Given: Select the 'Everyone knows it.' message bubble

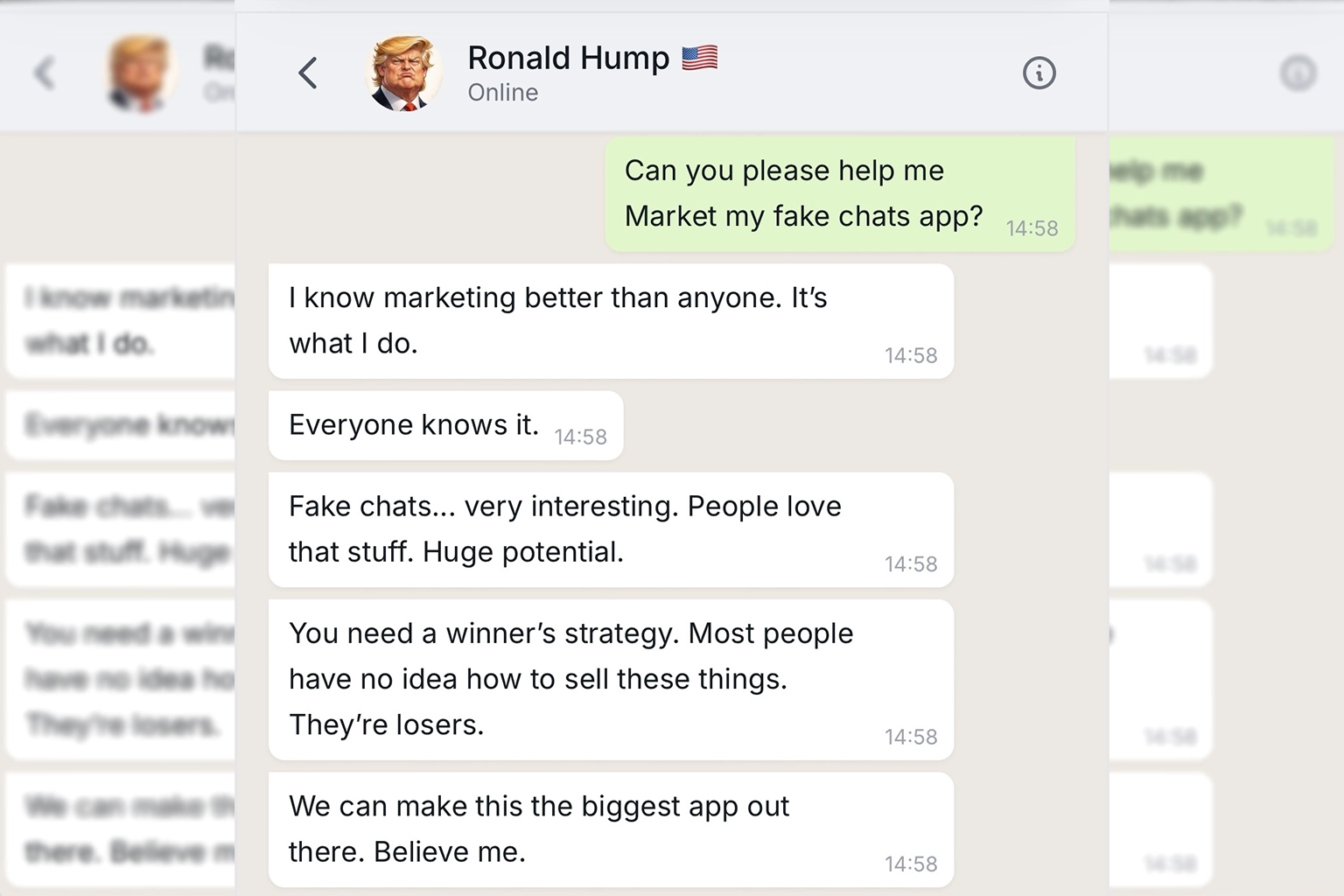Looking at the screenshot, I should coord(445,425).
